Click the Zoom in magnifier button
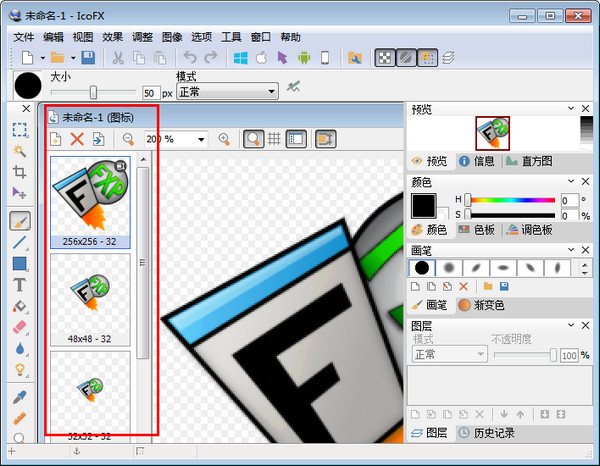Viewport: 600px width, 466px height. click(224, 139)
